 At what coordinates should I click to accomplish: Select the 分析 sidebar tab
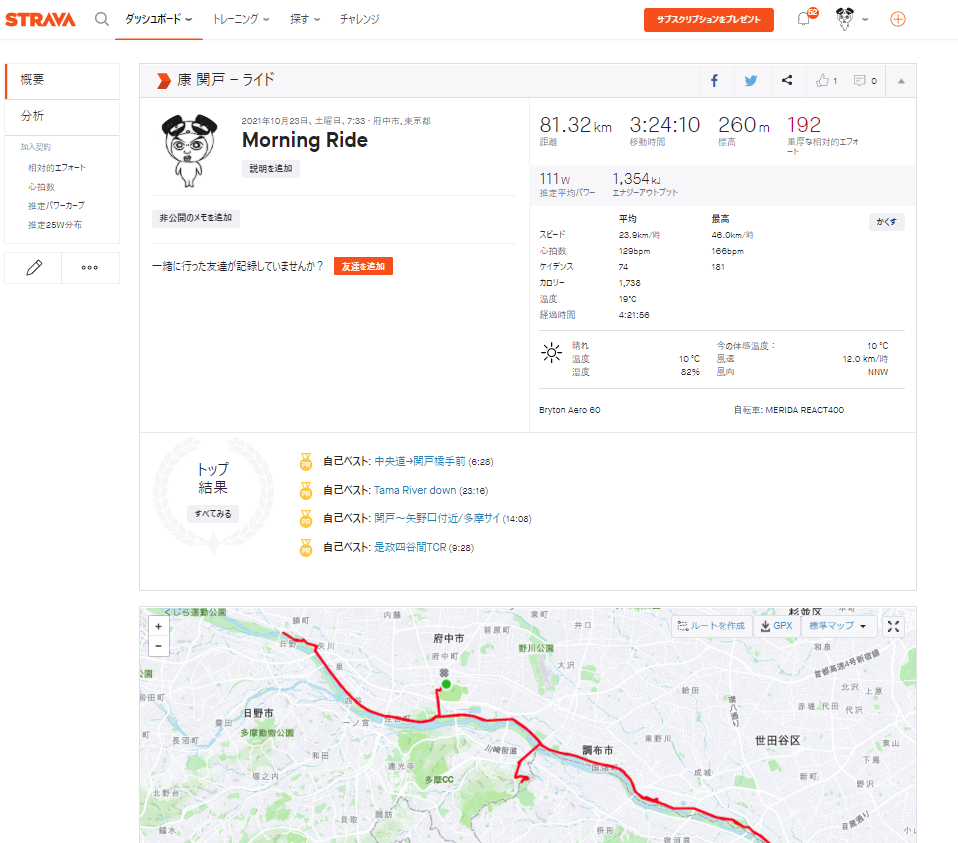point(33,116)
